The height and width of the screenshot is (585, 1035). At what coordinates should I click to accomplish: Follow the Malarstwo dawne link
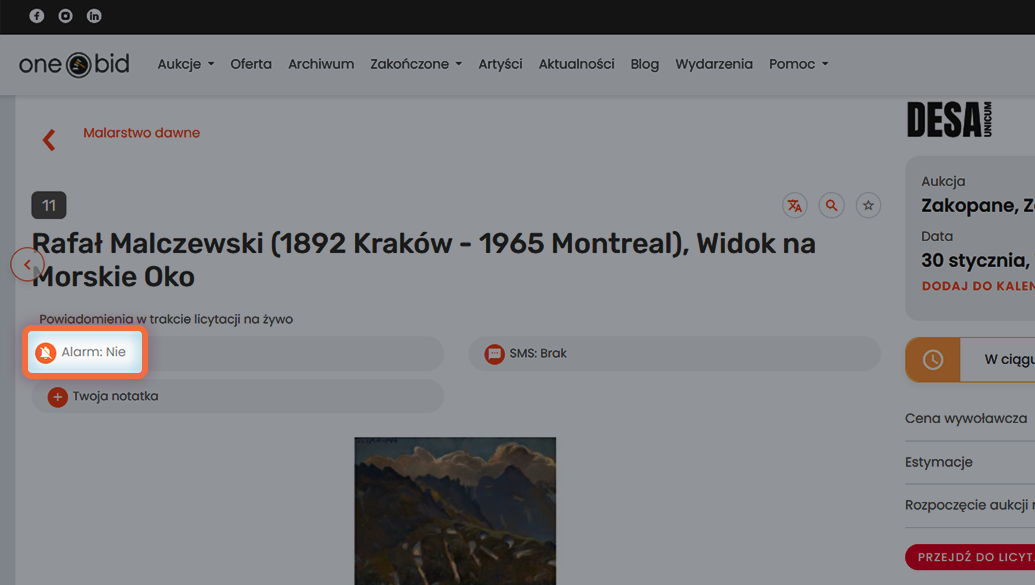click(141, 133)
